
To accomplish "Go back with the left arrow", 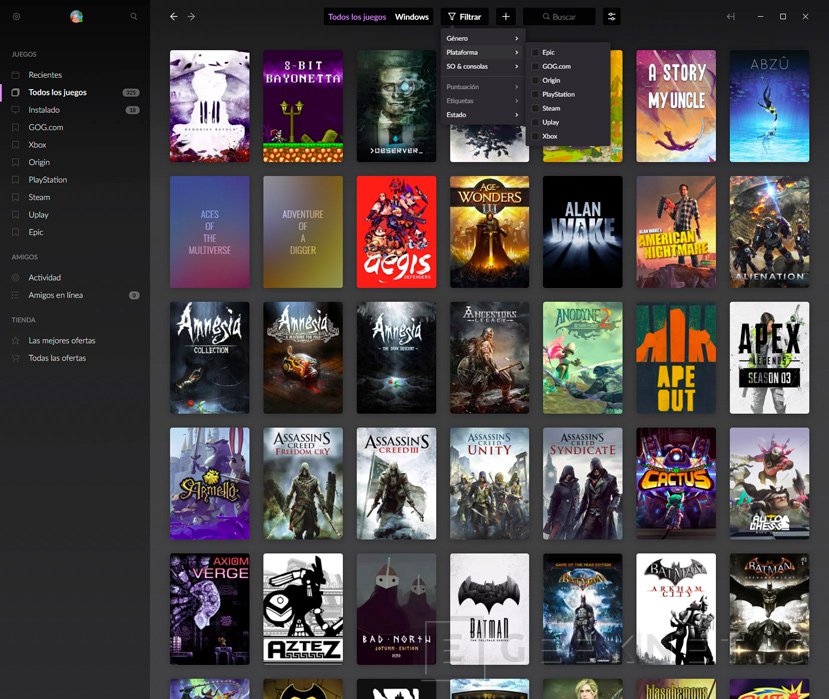I will click(x=174, y=17).
